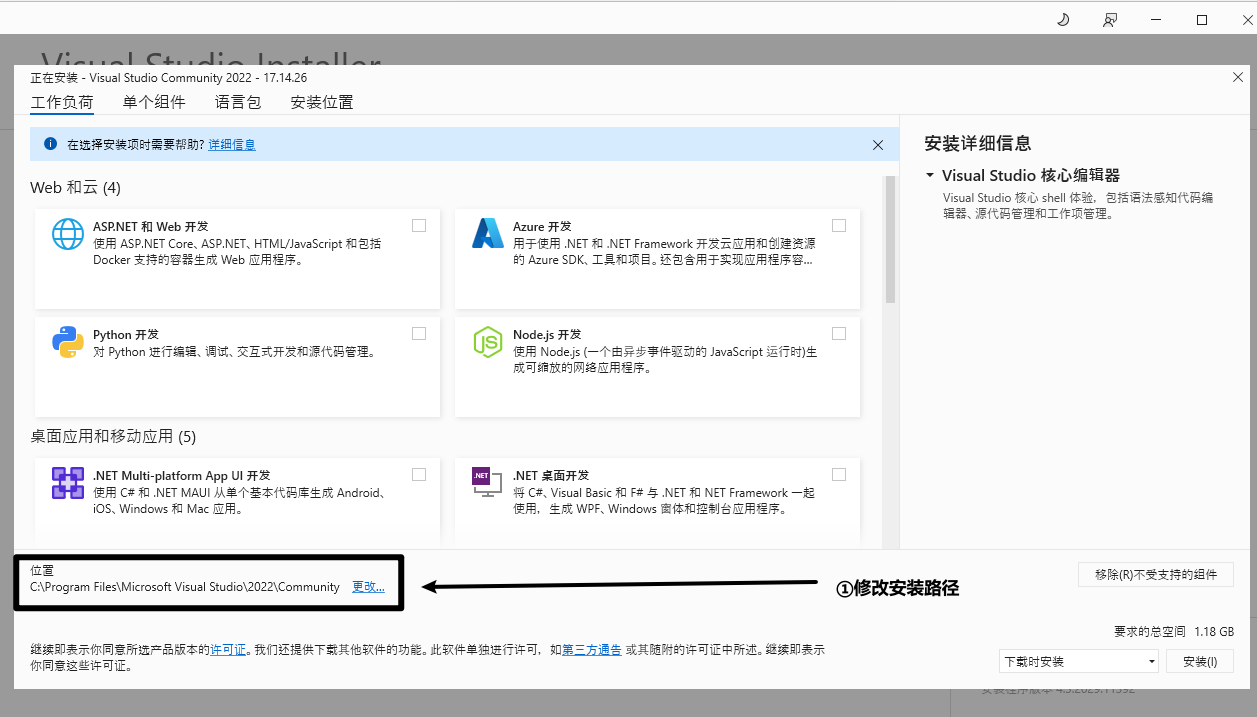The height and width of the screenshot is (717, 1257).
Task: Click the .NET desktop development icon
Action: tap(488, 483)
